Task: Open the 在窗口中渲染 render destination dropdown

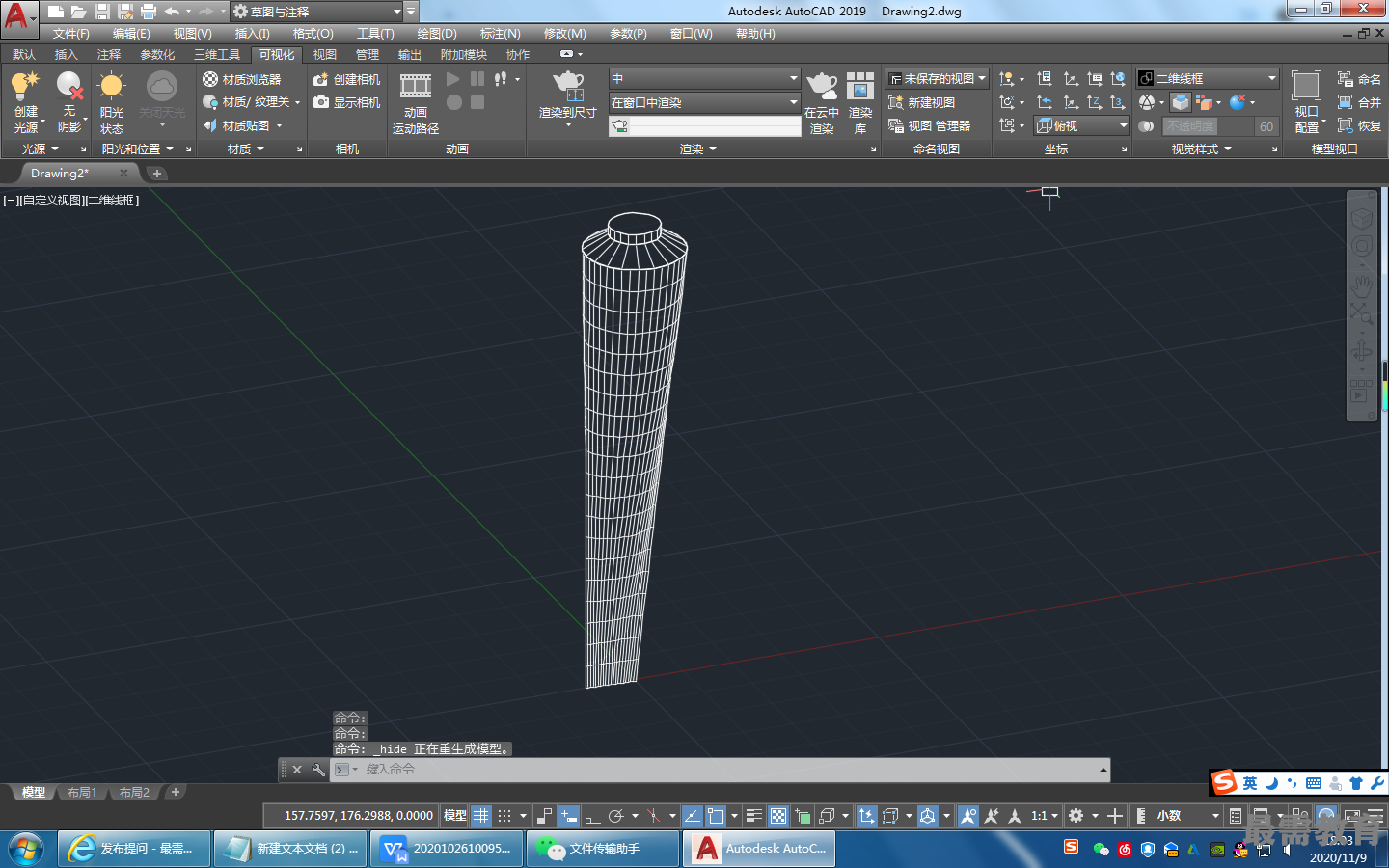Action: (704, 102)
